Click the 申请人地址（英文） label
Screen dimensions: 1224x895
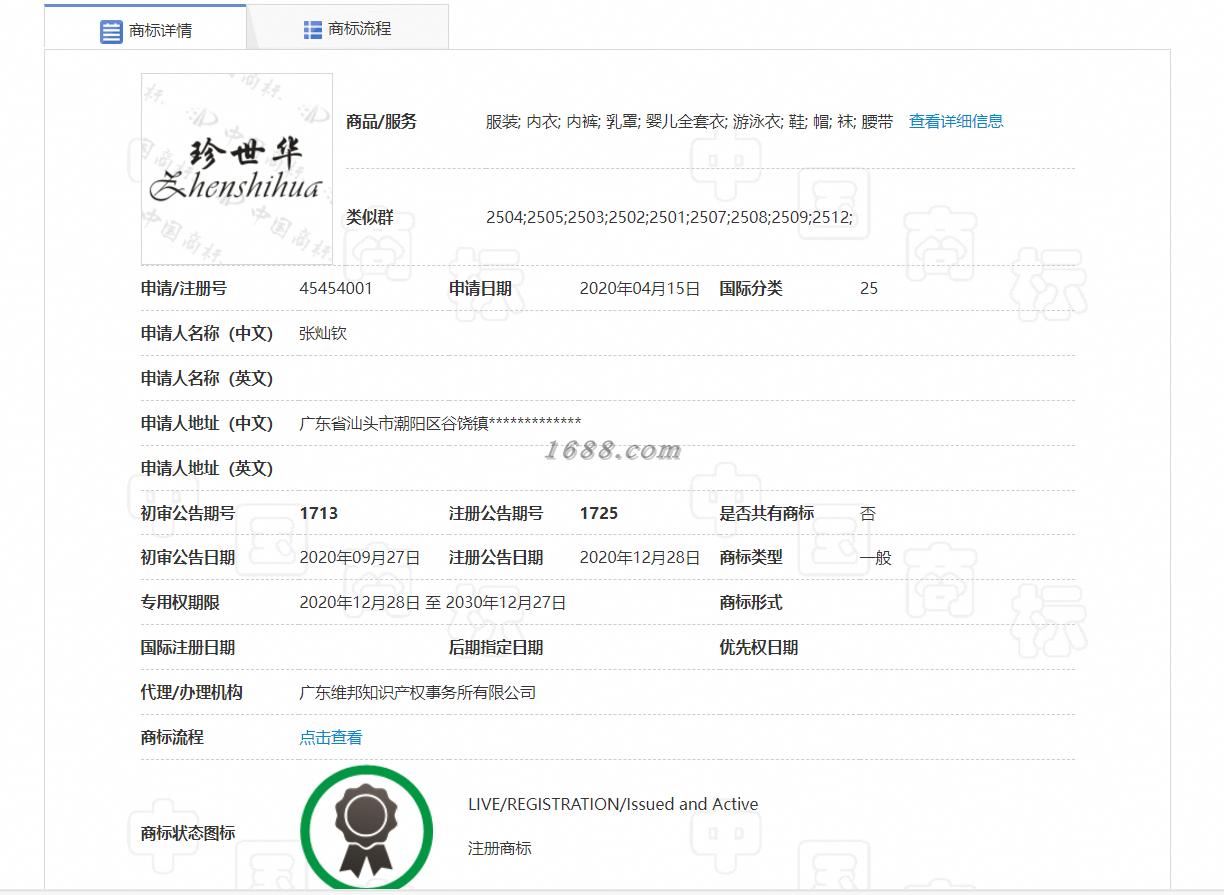(207, 468)
